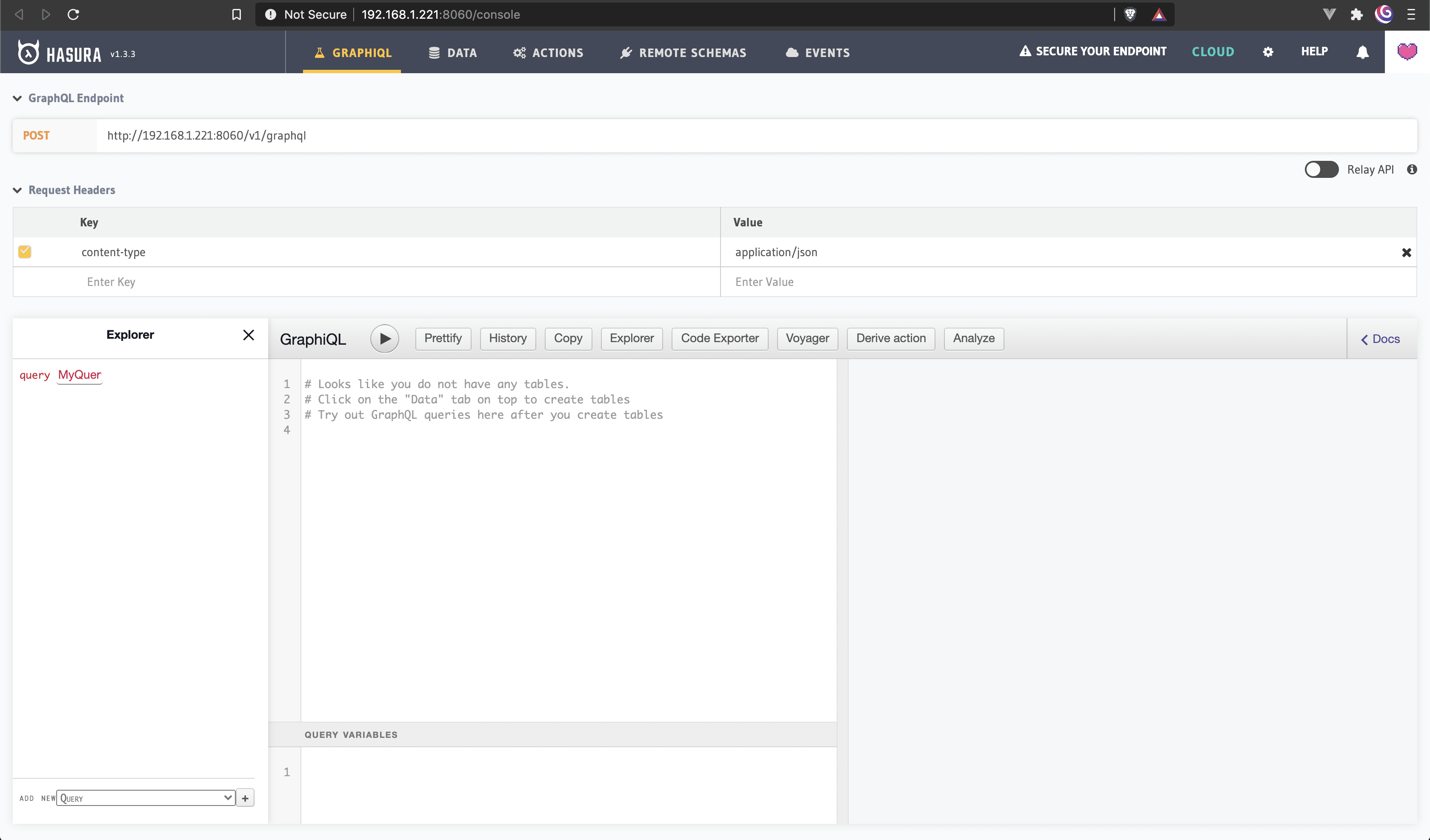Click the v1.3.3 version label

click(x=123, y=54)
